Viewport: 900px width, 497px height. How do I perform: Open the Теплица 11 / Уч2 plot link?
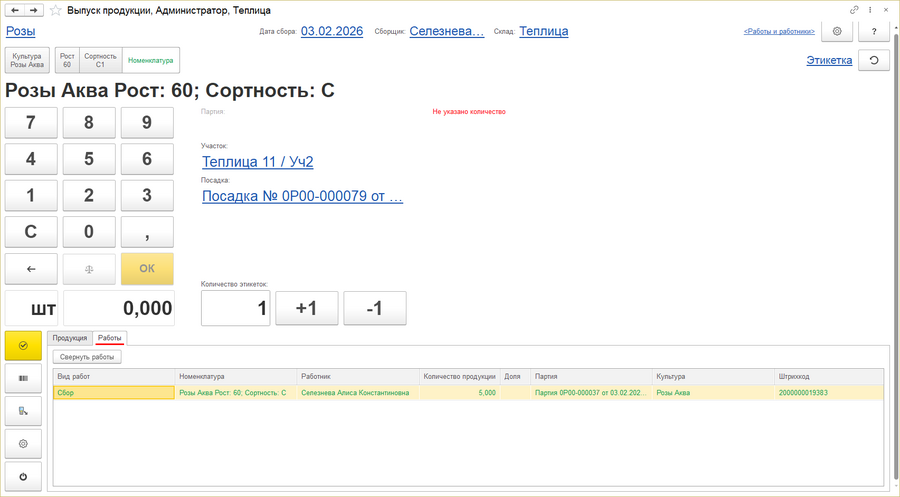coord(258,162)
